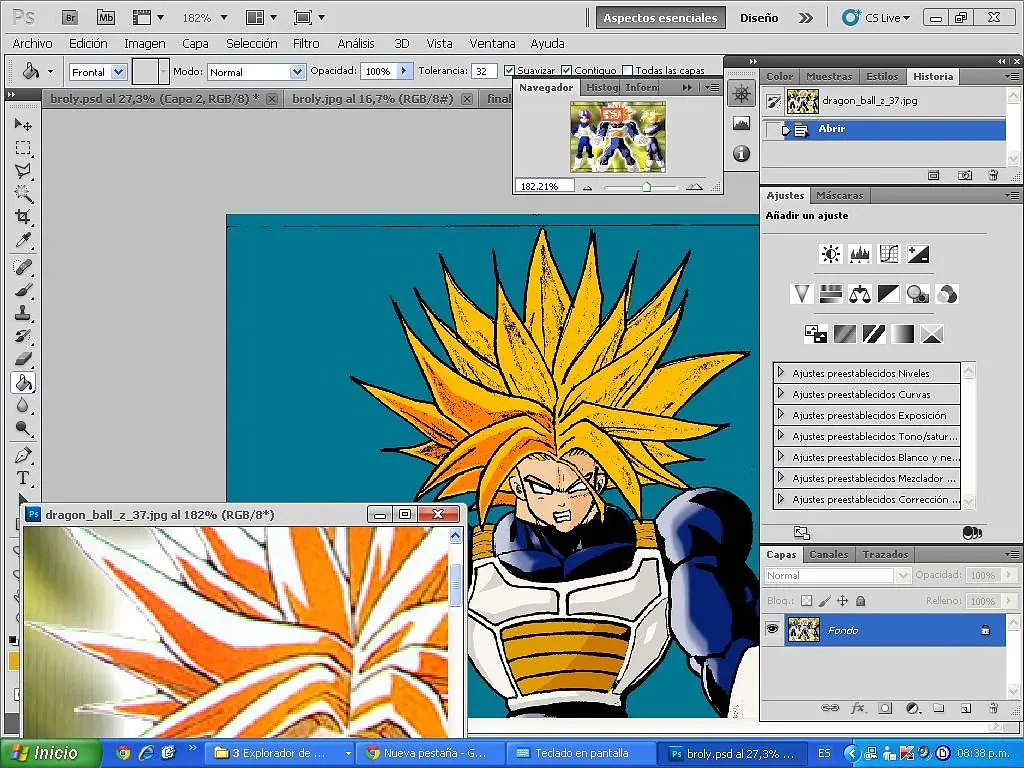
Task: Select the Healing Brush tool
Action: pos(23,266)
